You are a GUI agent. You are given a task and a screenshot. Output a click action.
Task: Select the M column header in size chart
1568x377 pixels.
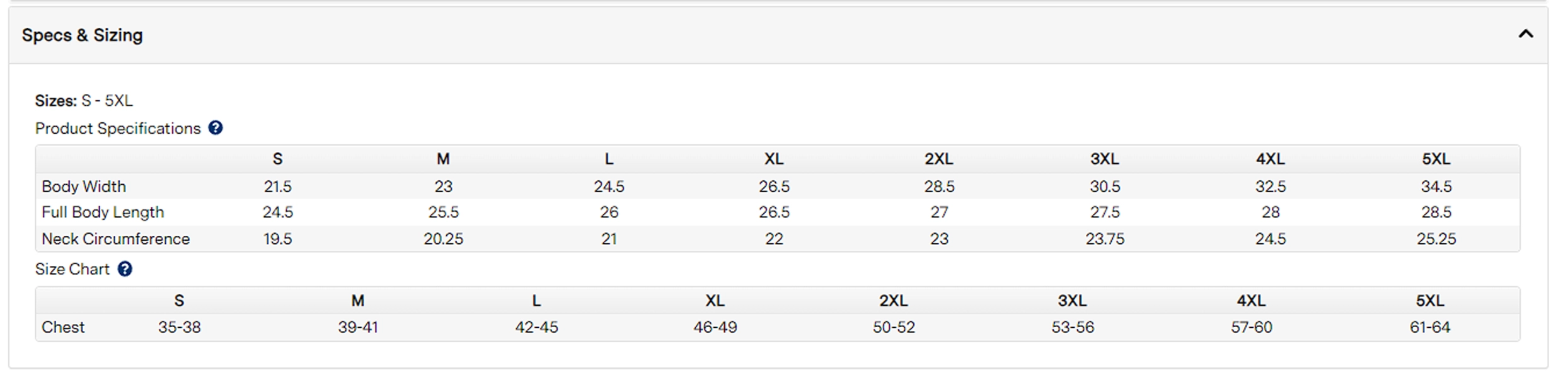(358, 301)
